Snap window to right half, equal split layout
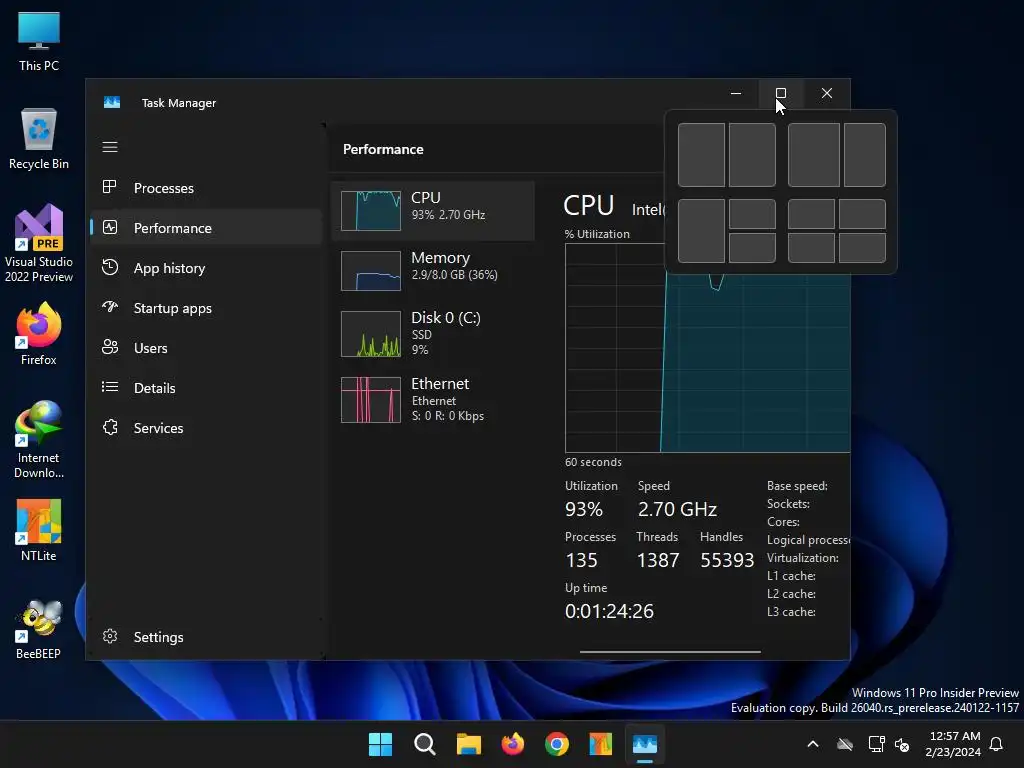The image size is (1024, 768). 752,155
